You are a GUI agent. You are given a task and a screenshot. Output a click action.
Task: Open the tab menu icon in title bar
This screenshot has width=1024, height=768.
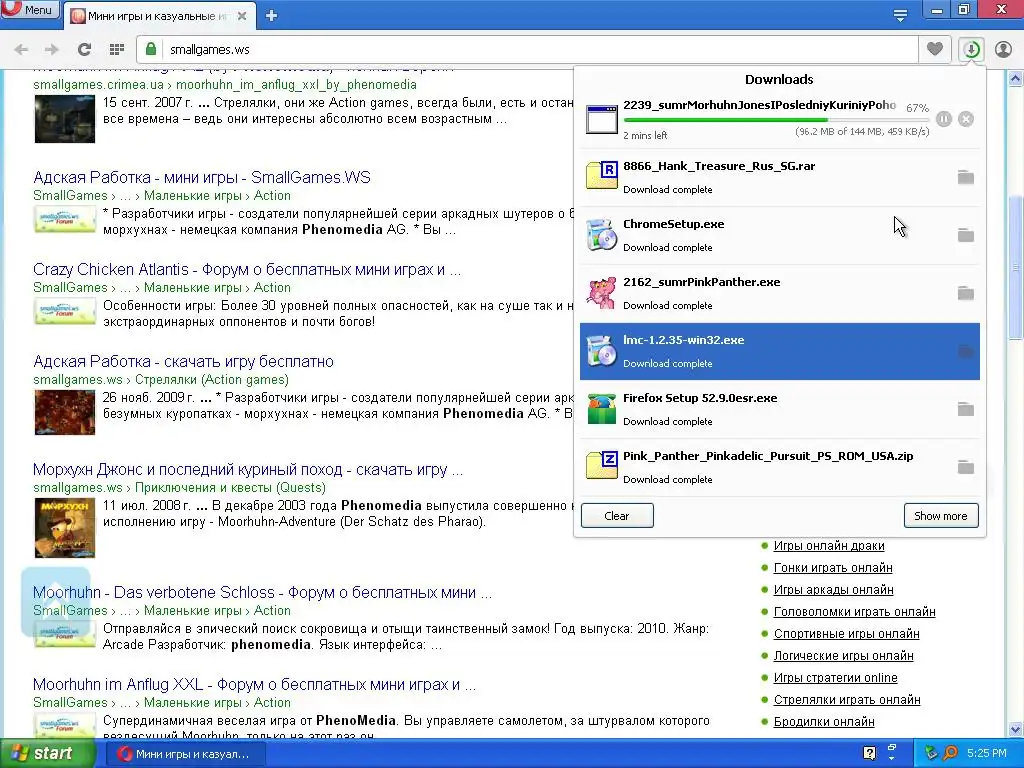900,16
